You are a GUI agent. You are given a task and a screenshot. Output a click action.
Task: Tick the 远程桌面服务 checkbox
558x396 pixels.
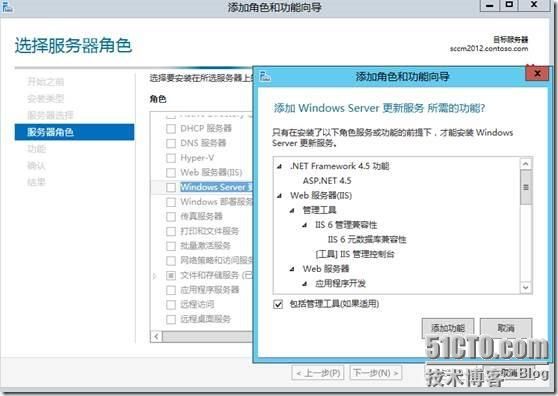[171, 319]
